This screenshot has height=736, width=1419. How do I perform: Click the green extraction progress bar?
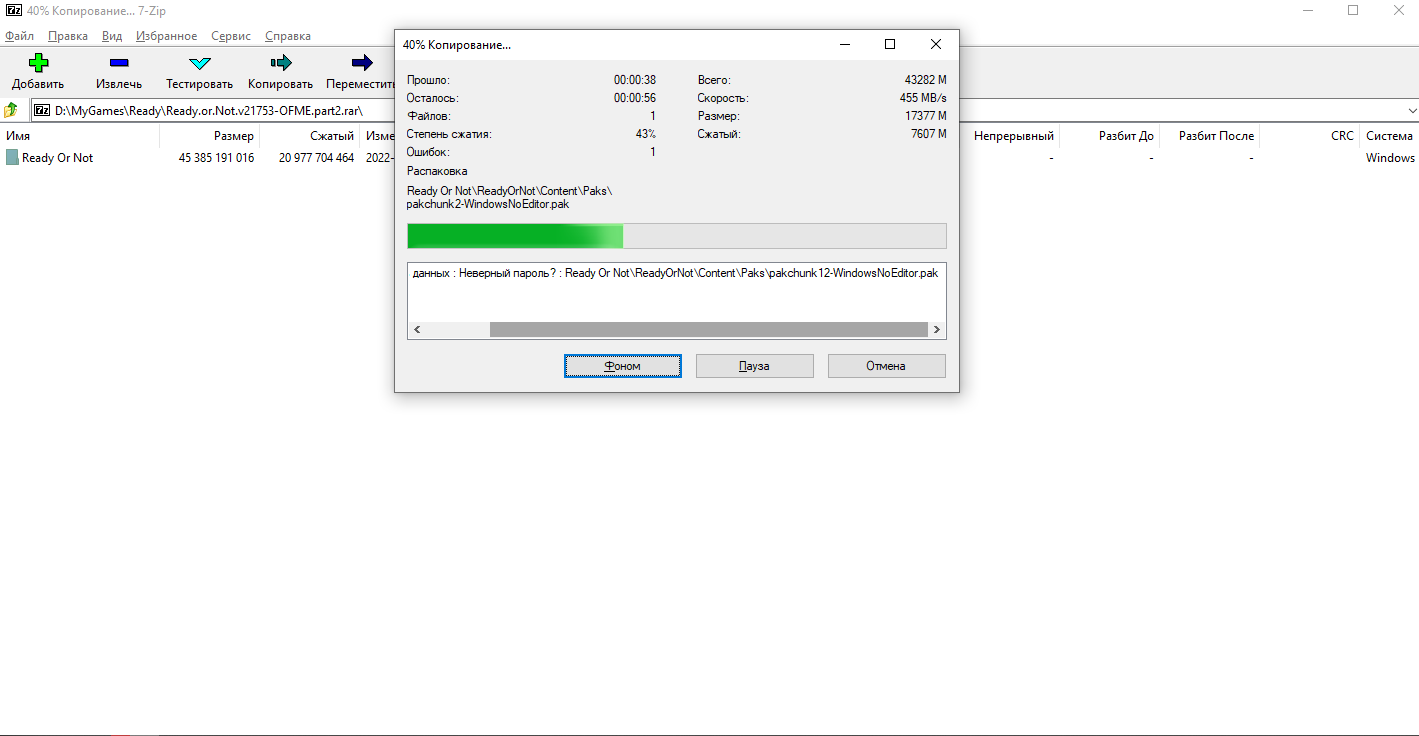coord(676,236)
